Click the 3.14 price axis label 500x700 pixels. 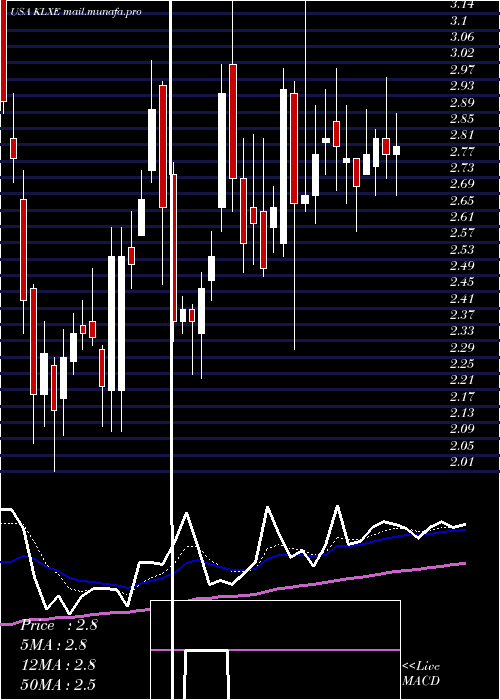pyautogui.click(x=462, y=5)
